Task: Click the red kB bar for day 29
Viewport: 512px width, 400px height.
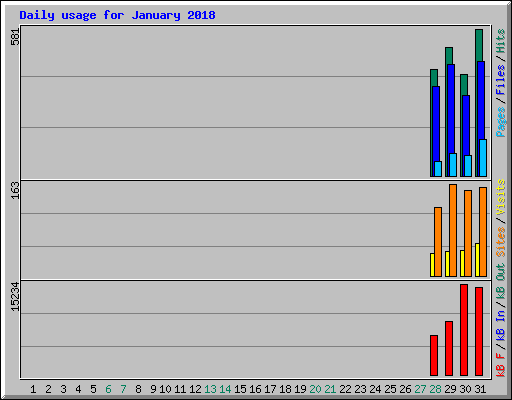Action: click(449, 349)
